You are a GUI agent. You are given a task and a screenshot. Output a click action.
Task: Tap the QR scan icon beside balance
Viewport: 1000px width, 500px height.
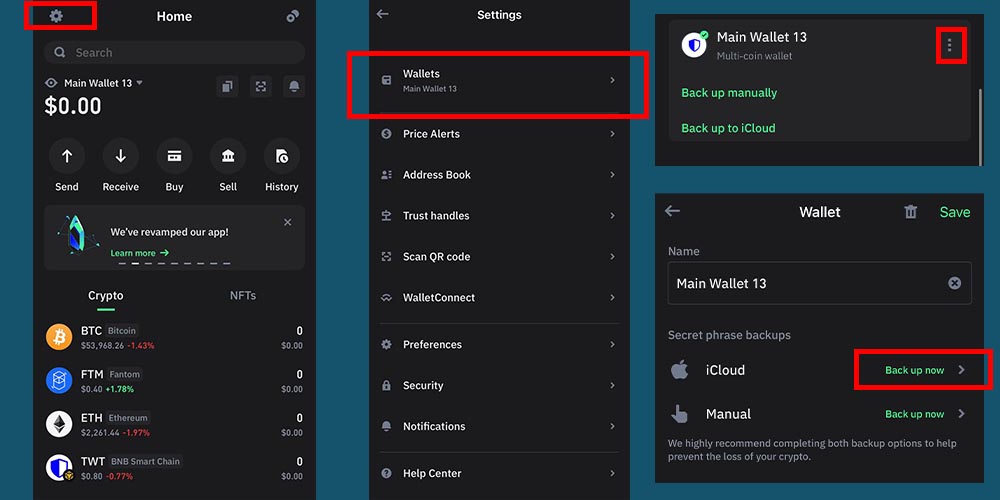(x=261, y=87)
